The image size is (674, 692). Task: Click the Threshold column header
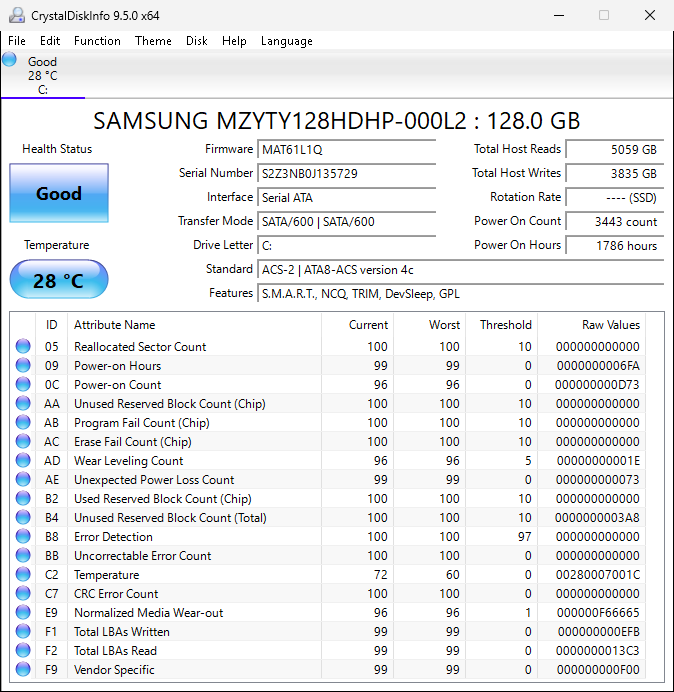(501, 325)
